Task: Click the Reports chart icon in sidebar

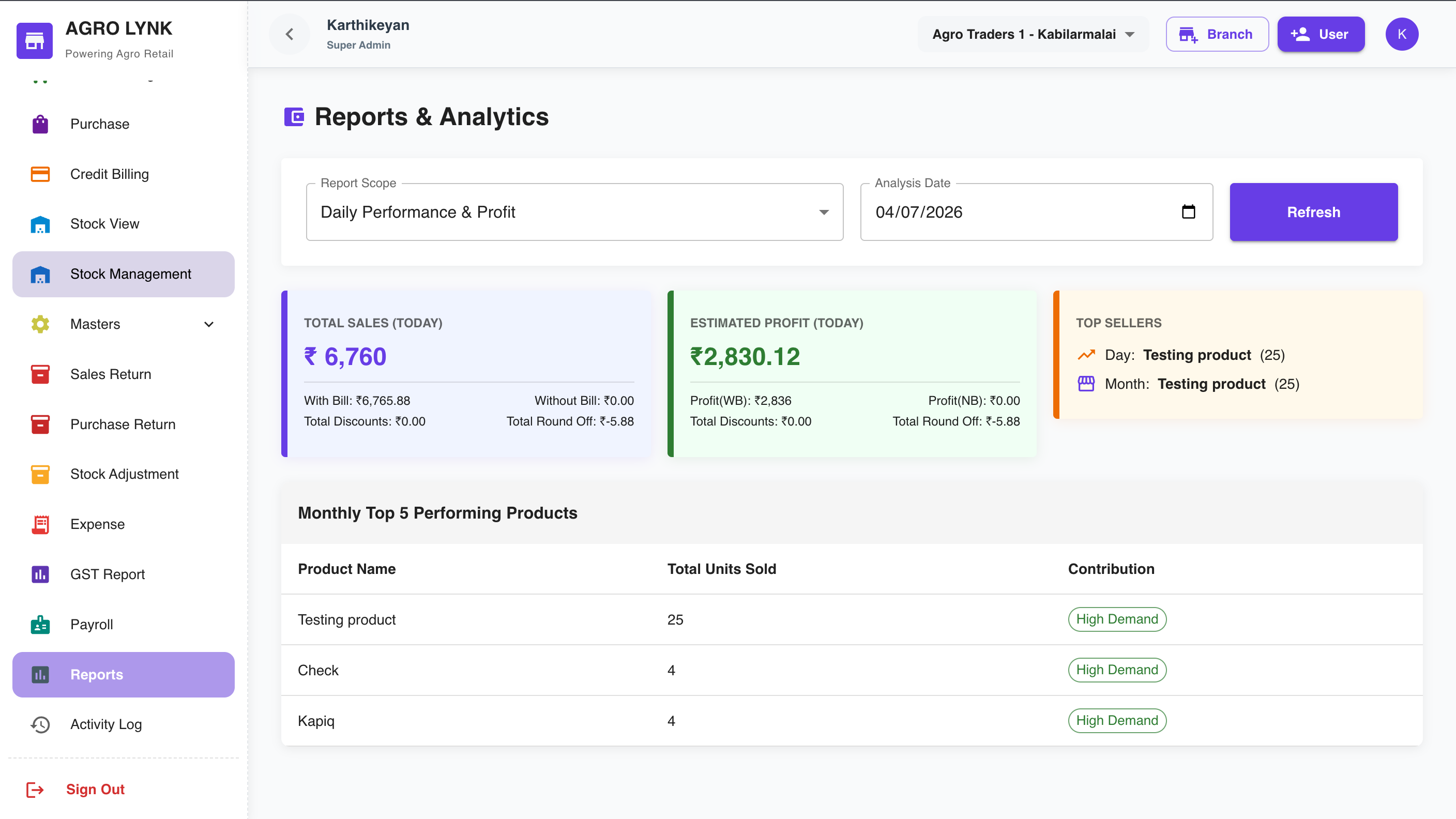Action: [40, 675]
